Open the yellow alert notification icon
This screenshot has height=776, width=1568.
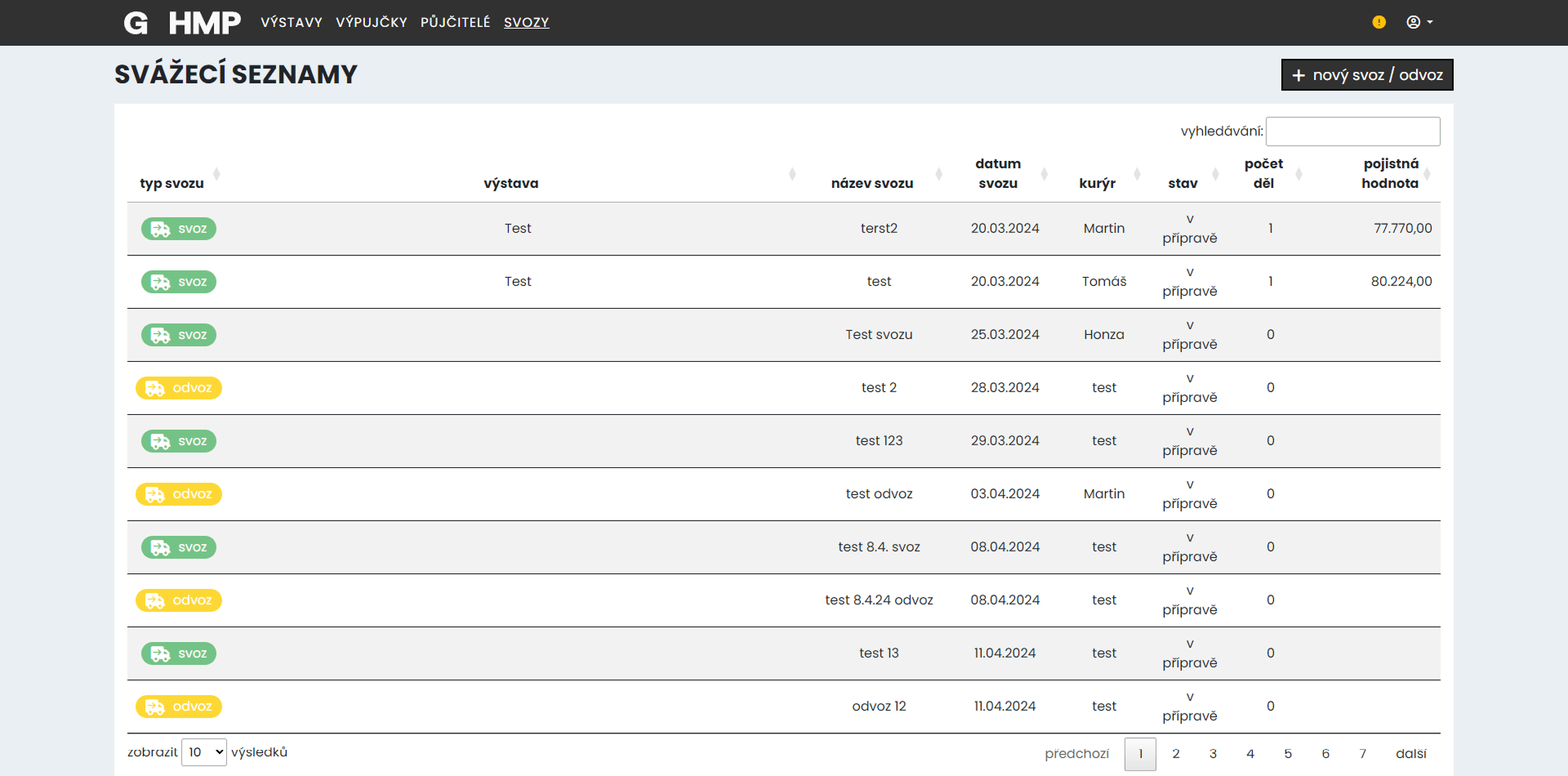coord(1380,22)
